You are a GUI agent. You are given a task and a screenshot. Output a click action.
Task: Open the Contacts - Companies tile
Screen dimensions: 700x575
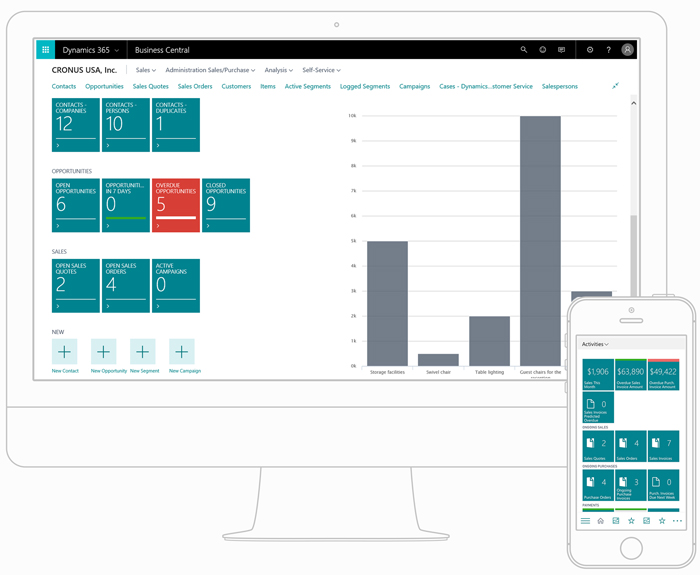click(x=76, y=125)
